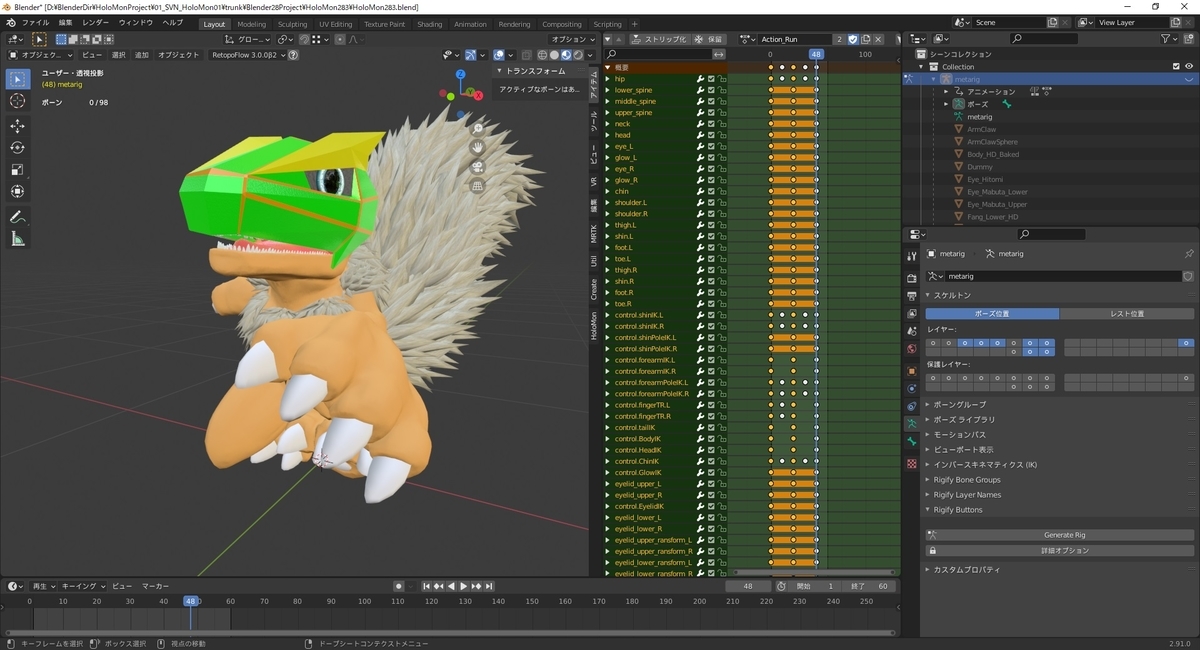Enable auto keying record button in timeline
Image resolution: width=1200 pixels, height=650 pixels.
398,586
